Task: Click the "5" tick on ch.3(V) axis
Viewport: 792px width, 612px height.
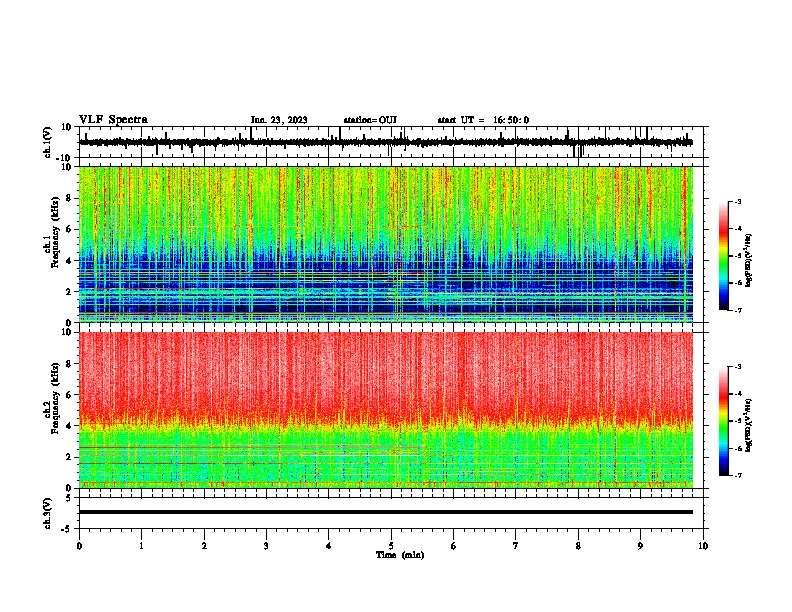Action: click(x=69, y=498)
